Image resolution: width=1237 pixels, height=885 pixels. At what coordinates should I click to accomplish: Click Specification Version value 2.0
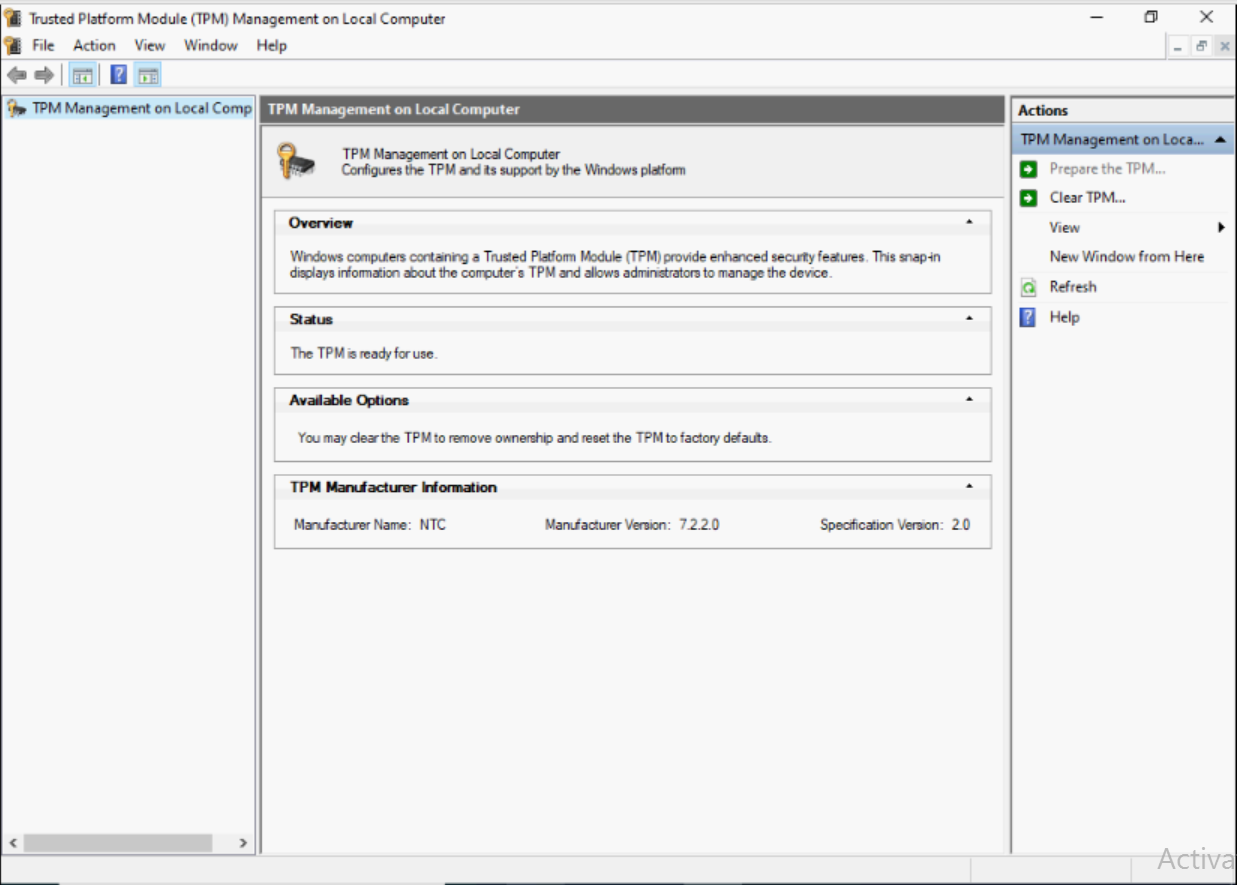[x=960, y=525]
